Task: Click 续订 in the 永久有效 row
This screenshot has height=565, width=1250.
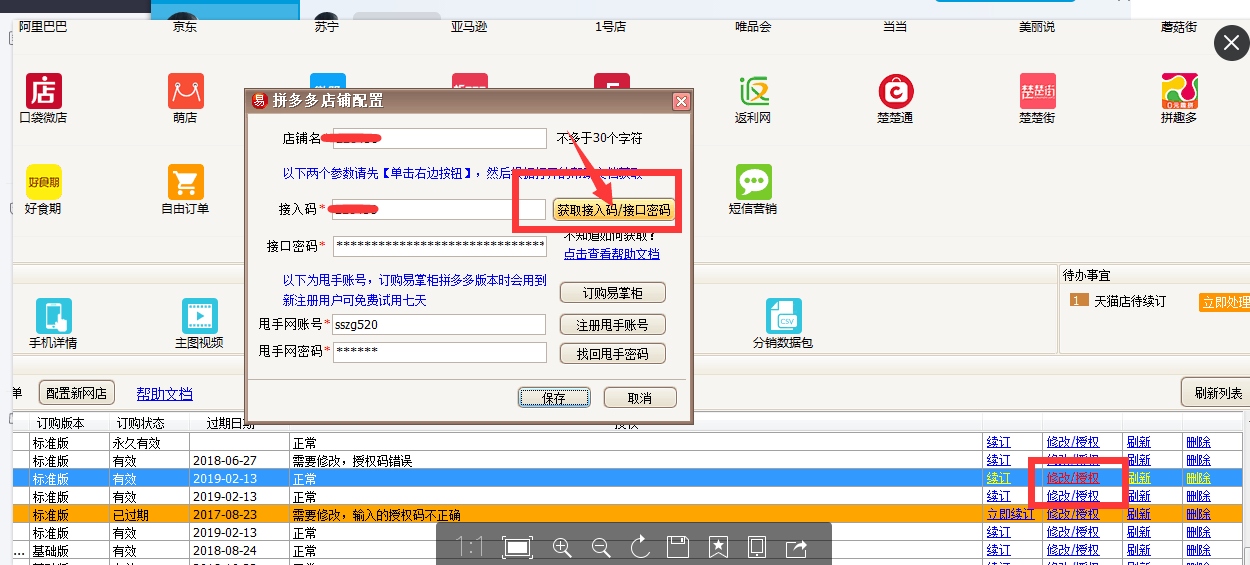Action: point(998,442)
